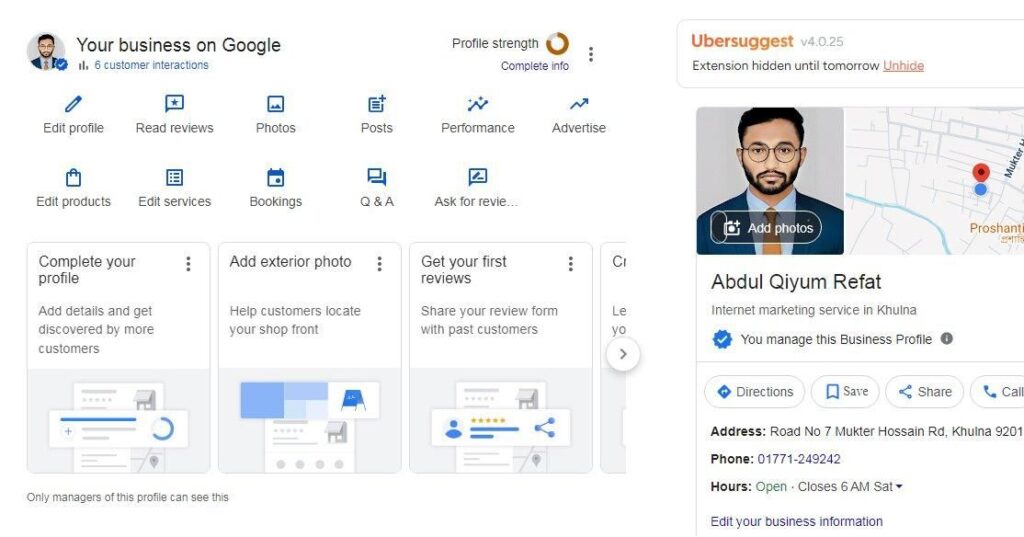Screen dimensions: 1024x537
Task: Open the Advertise trend arrow icon
Action: [x=579, y=104]
